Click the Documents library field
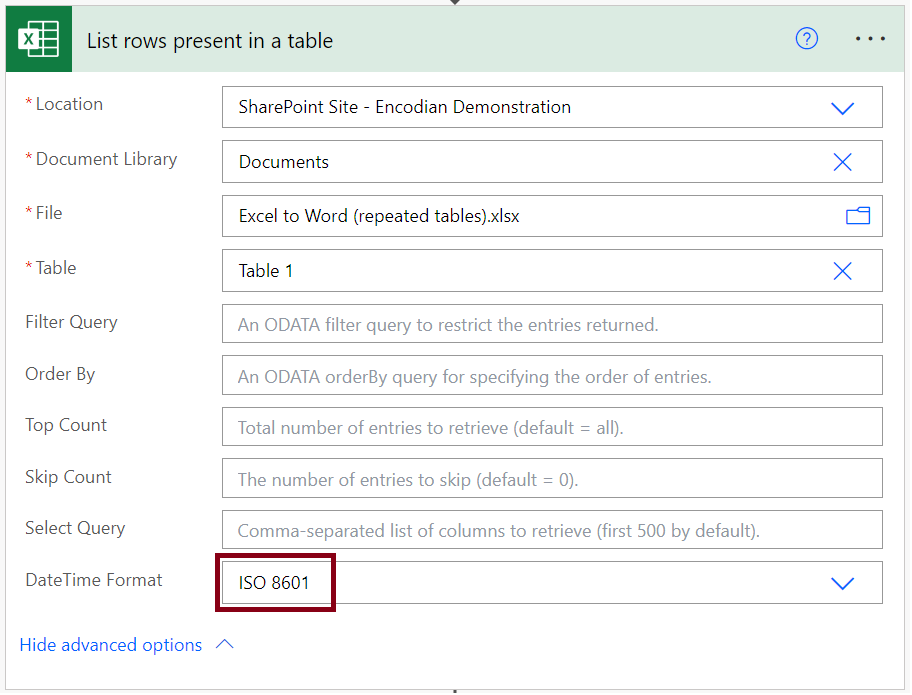Viewport: 912px width, 695px height. pos(553,162)
